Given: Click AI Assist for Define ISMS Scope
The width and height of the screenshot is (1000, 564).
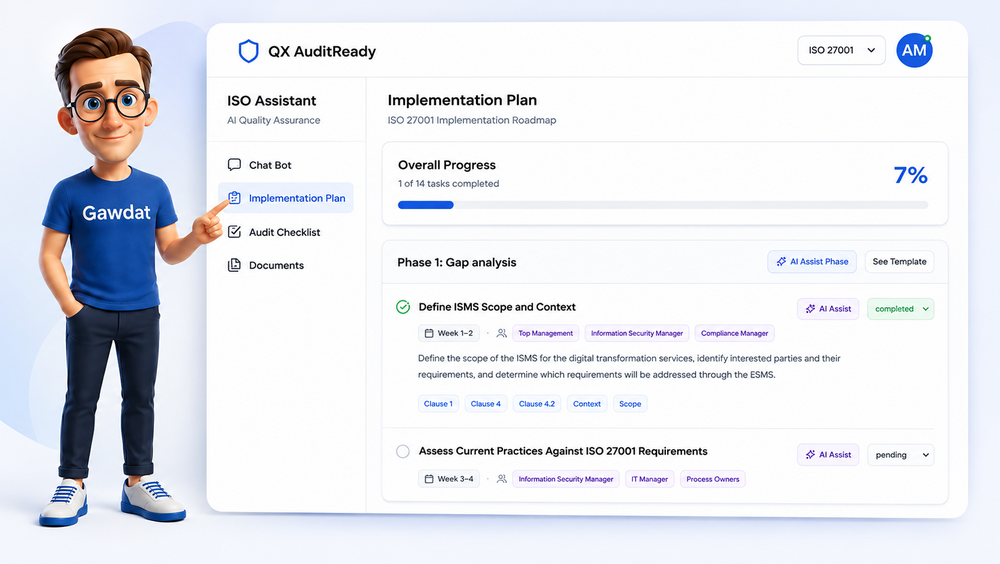Looking at the screenshot, I should click(828, 309).
